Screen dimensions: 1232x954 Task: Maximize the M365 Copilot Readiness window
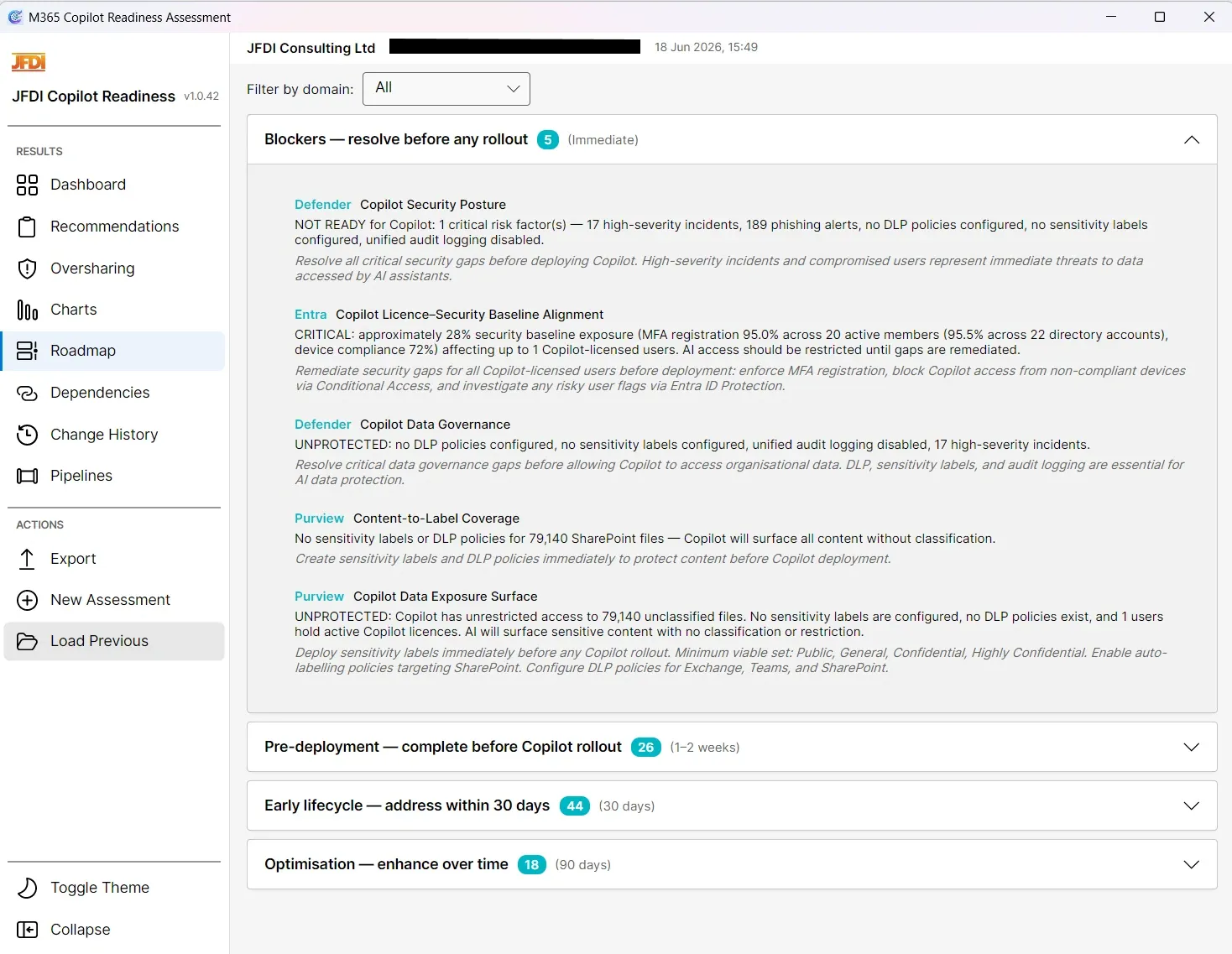1160,17
